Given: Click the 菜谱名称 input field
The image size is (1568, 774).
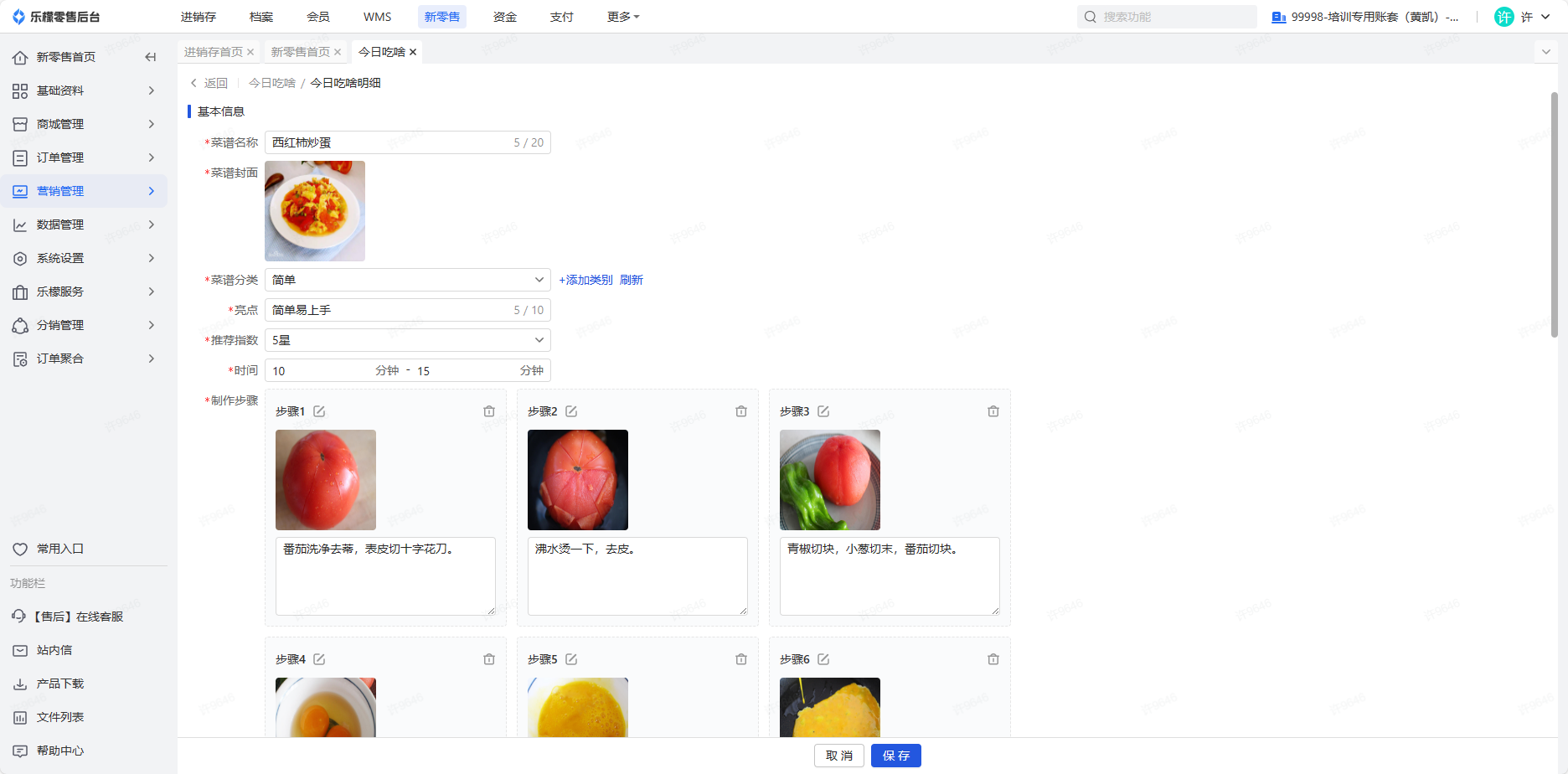Looking at the screenshot, I should (408, 142).
